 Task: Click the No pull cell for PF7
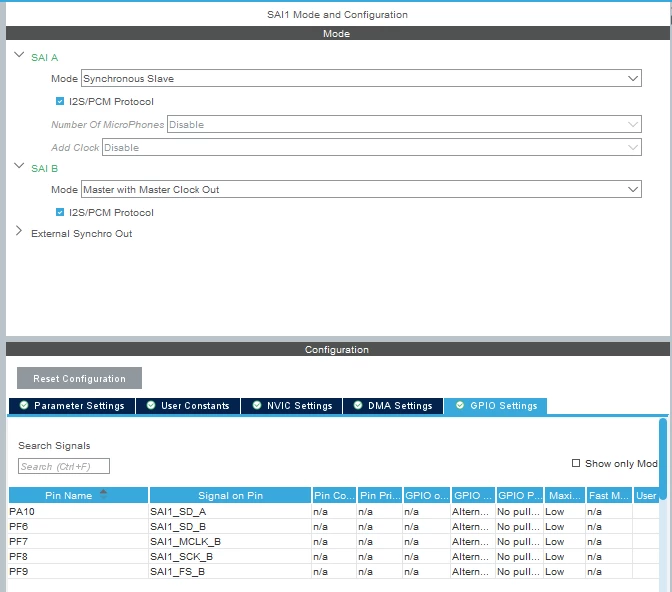pyautogui.click(x=519, y=541)
